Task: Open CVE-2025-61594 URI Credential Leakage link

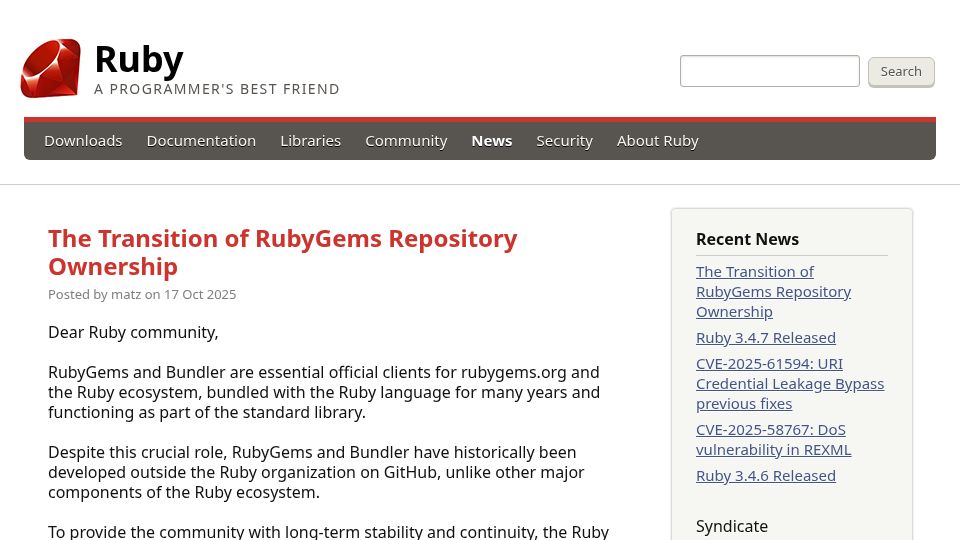Action: tap(790, 384)
